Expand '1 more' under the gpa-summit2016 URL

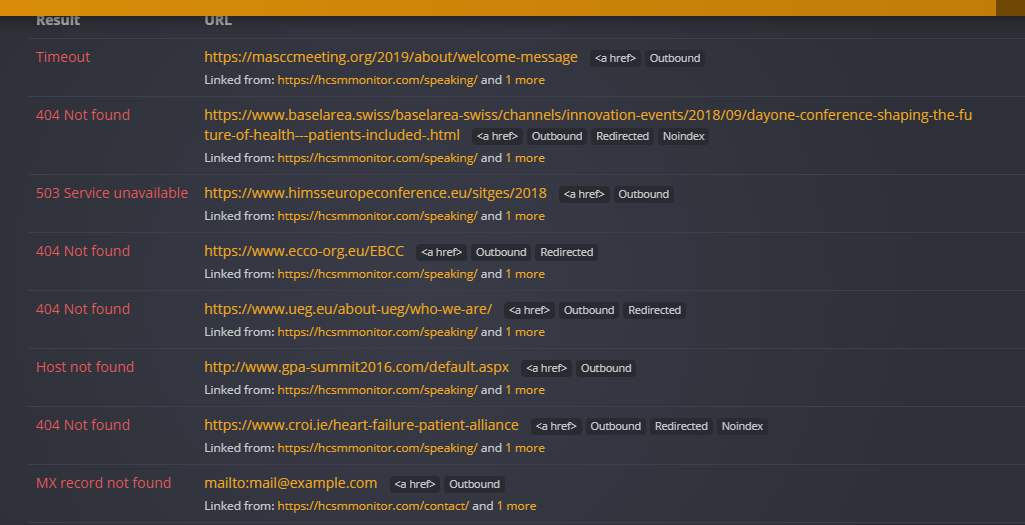tap(525, 390)
